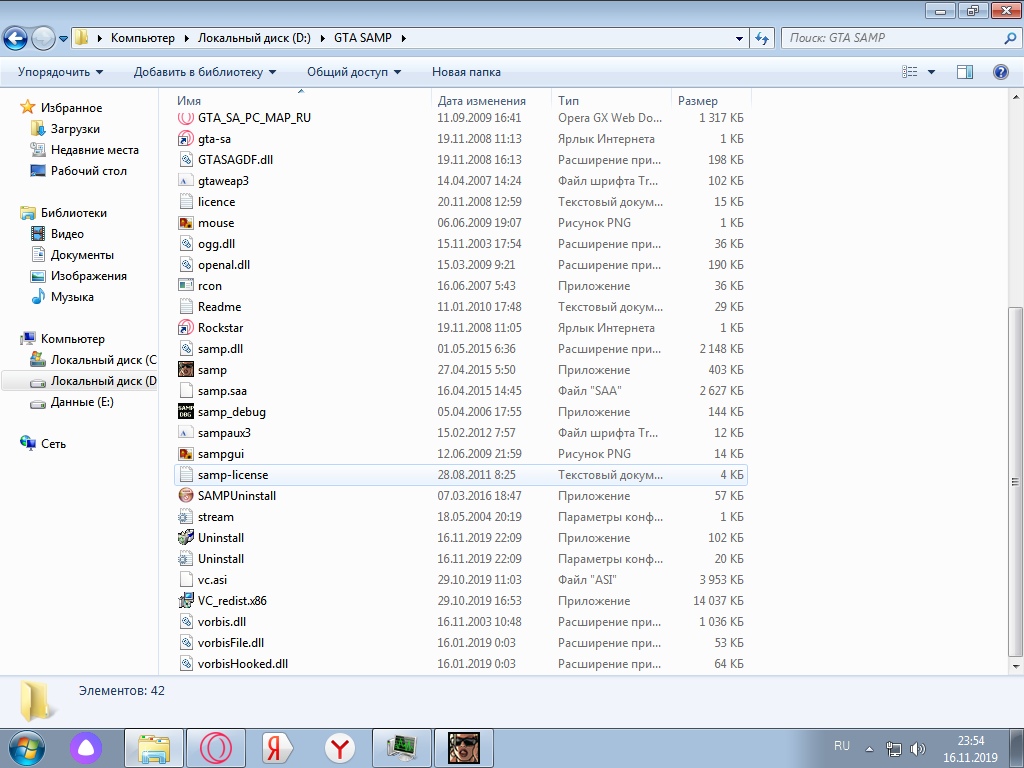Refresh the GTA SAMP folder view
1024x768 pixels.
click(761, 39)
